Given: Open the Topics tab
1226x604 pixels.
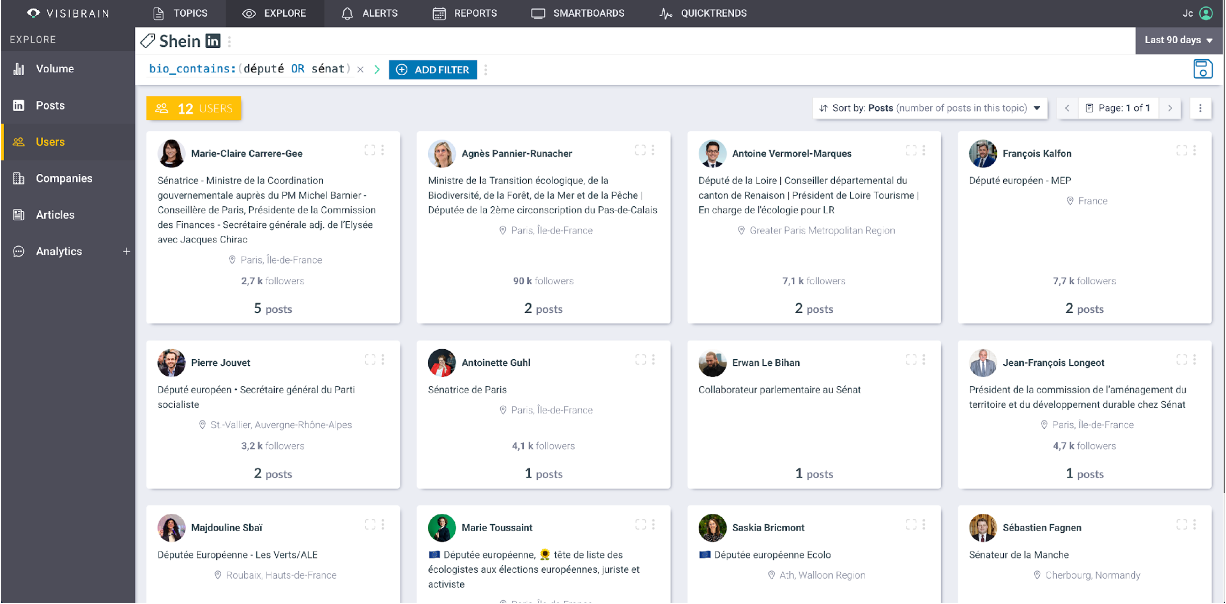Looking at the screenshot, I should pos(180,13).
